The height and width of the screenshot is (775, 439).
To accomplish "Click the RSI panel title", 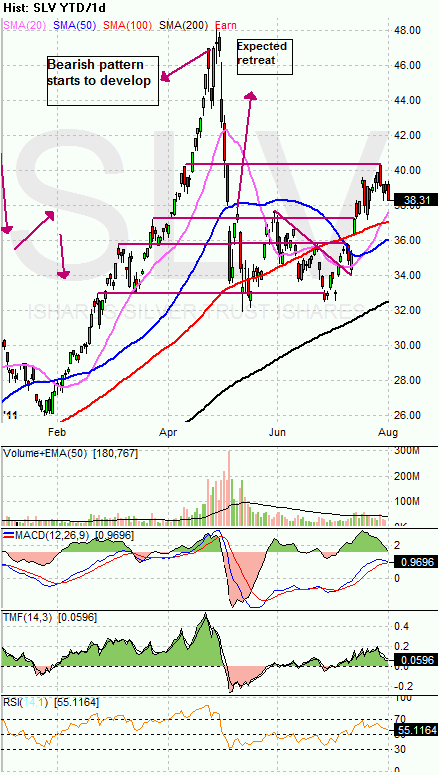I will click(x=51, y=702).
